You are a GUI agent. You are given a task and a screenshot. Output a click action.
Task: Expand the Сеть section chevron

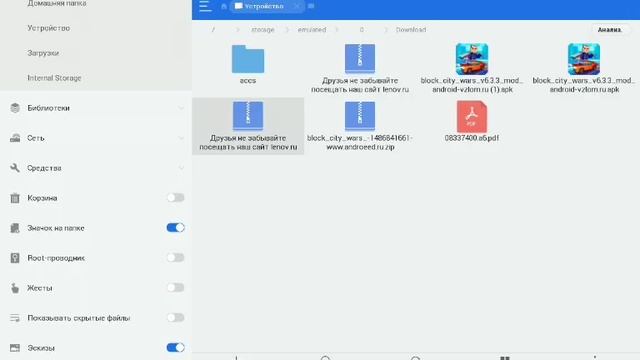click(x=181, y=138)
